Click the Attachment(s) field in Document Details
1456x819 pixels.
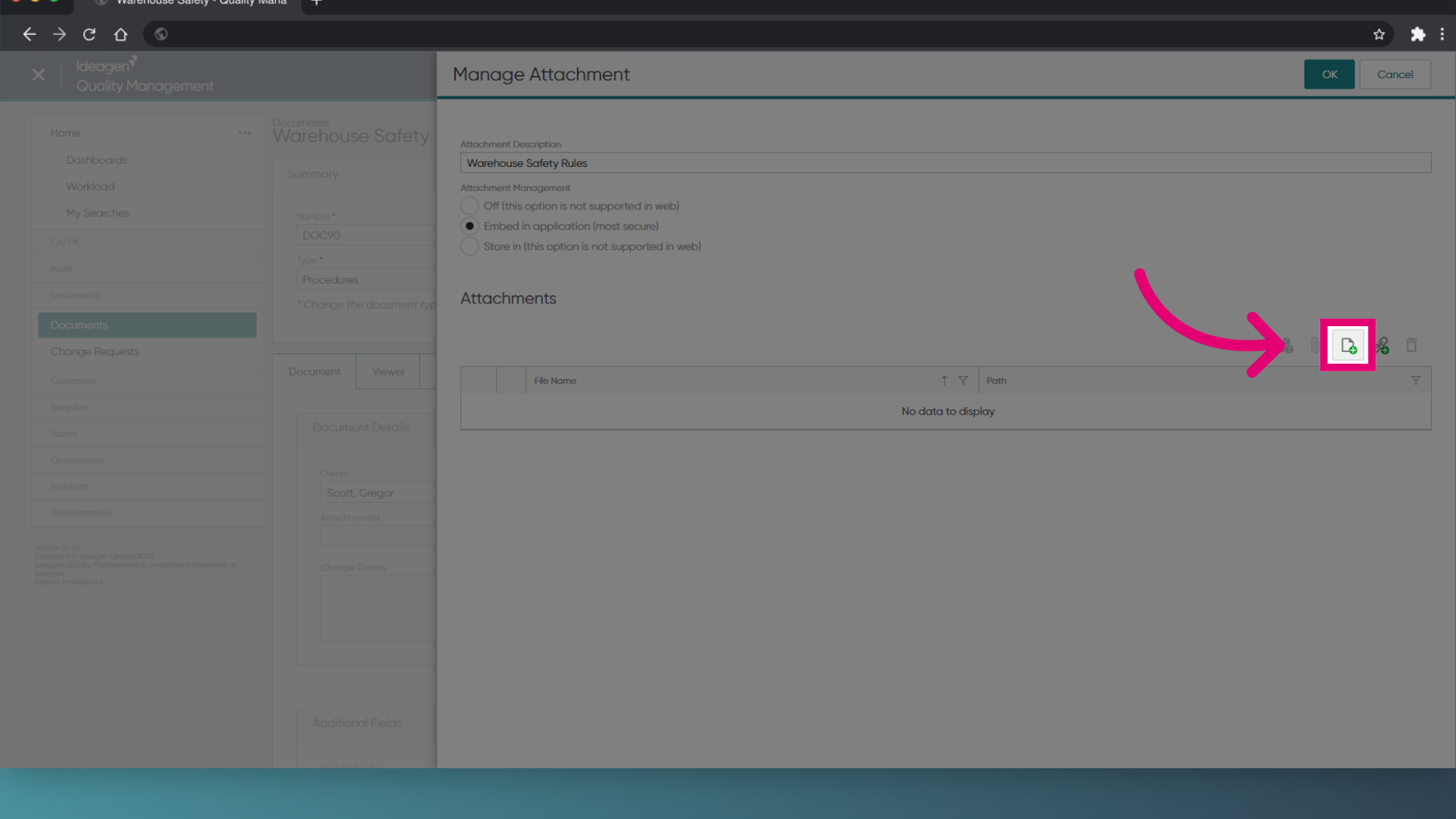coord(378,536)
